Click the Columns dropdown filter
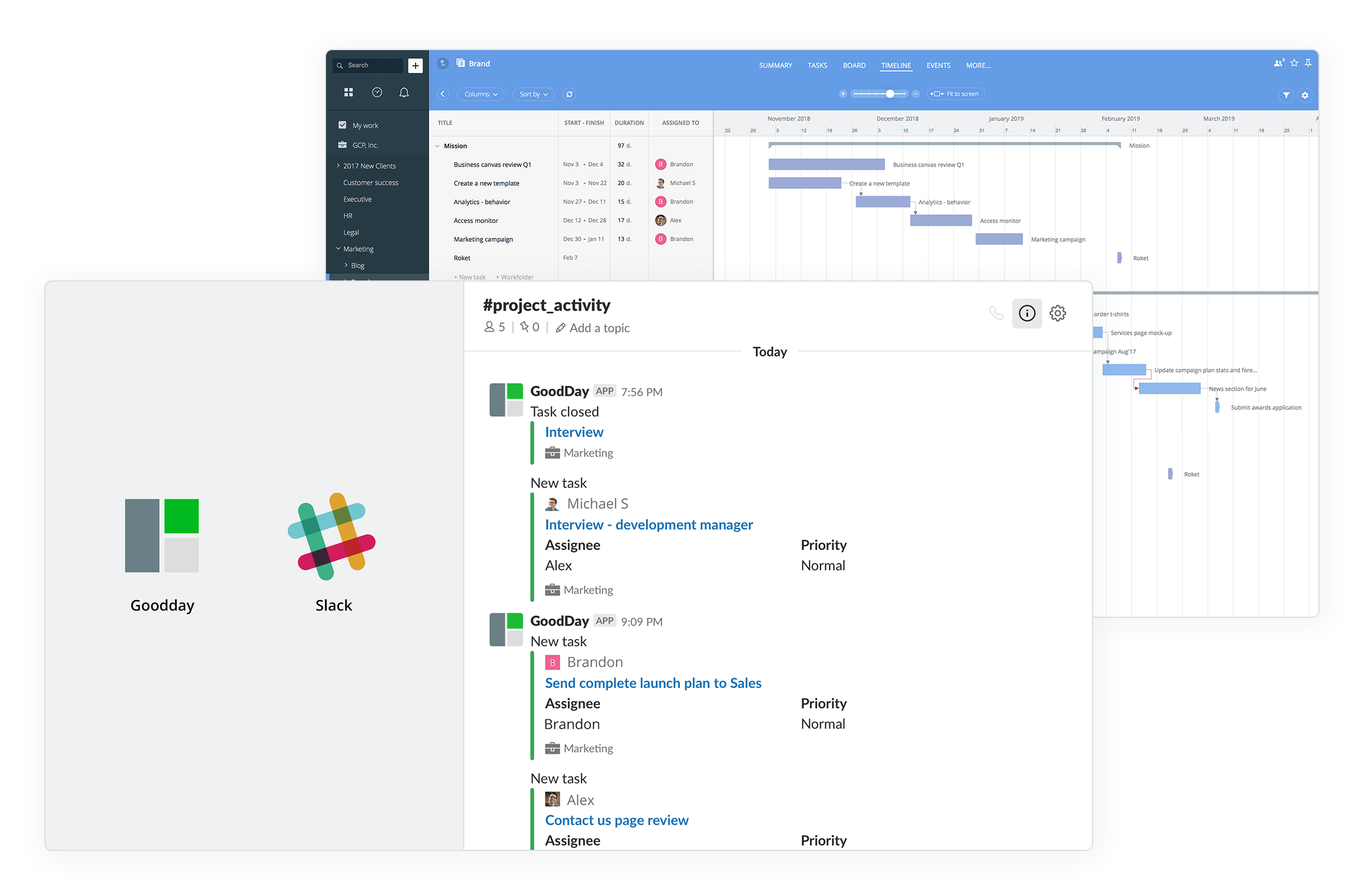 coord(479,94)
